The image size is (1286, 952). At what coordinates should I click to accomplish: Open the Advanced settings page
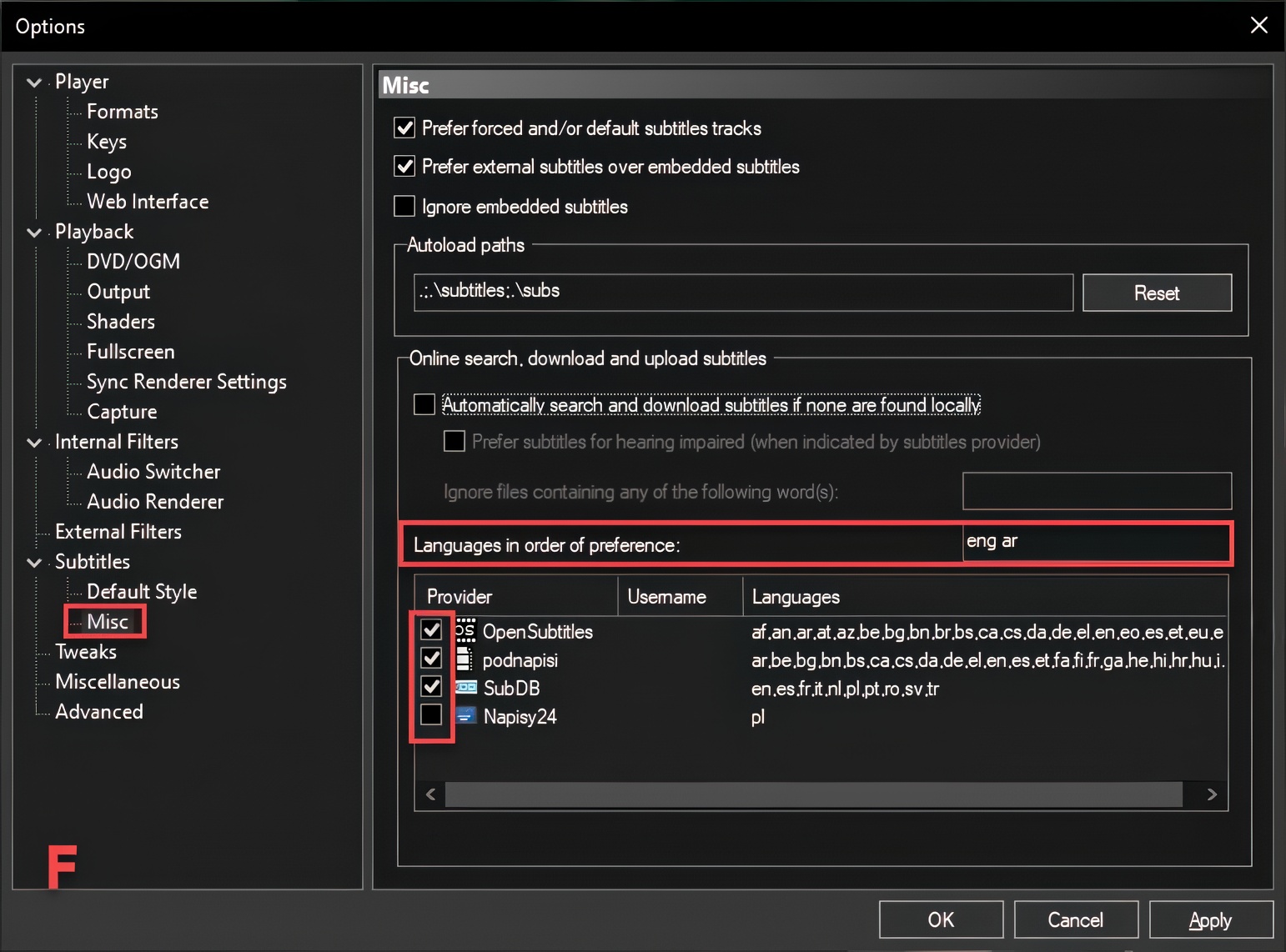tap(99, 712)
